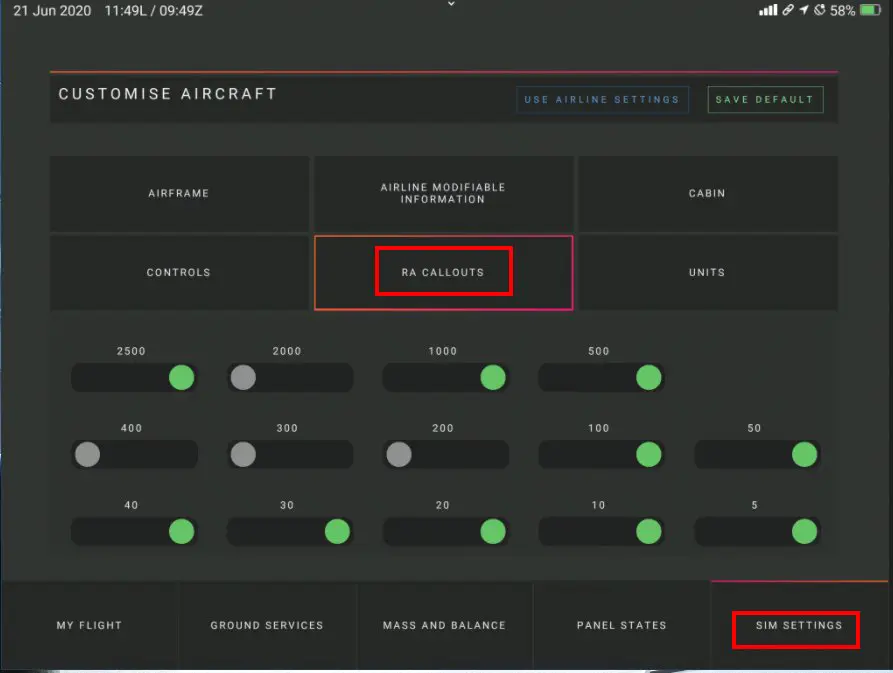Disable the 10 RA callout switch
This screenshot has width=893, height=673.
click(x=601, y=531)
